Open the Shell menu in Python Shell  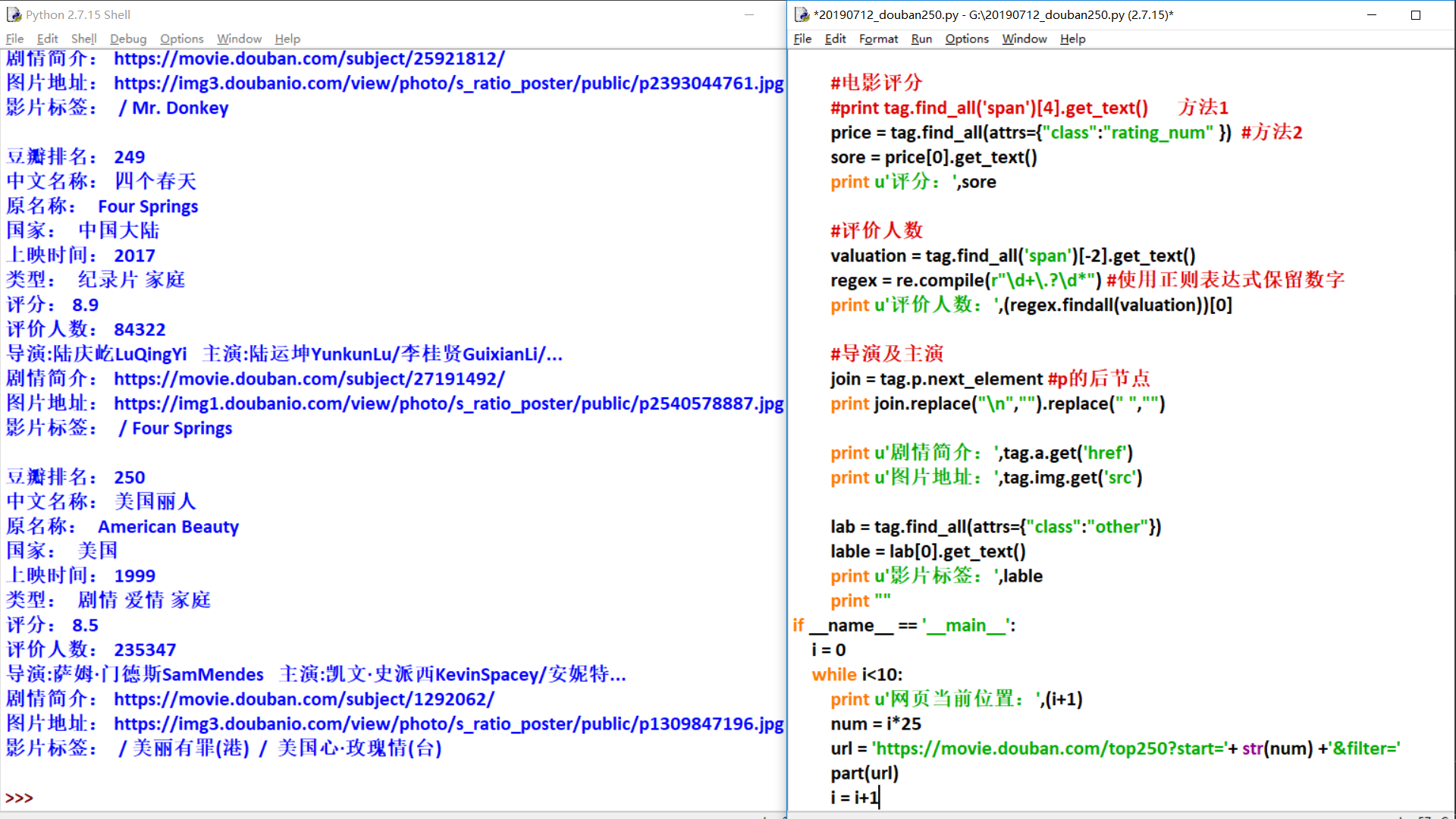pos(83,39)
